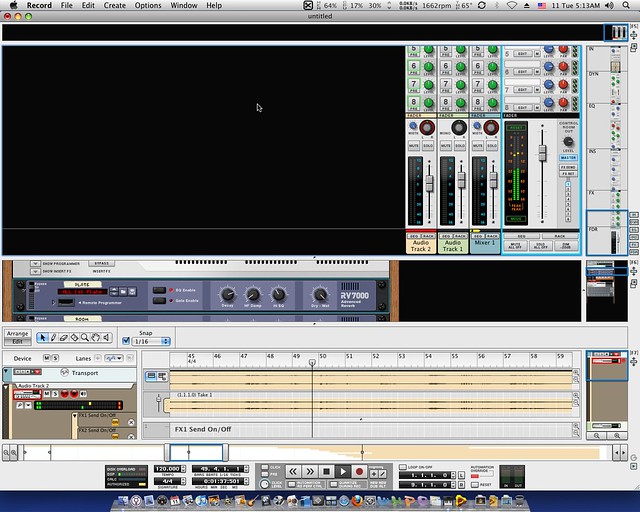The height and width of the screenshot is (512, 640).
Task: Click the Record transport button
Action: coord(359,472)
